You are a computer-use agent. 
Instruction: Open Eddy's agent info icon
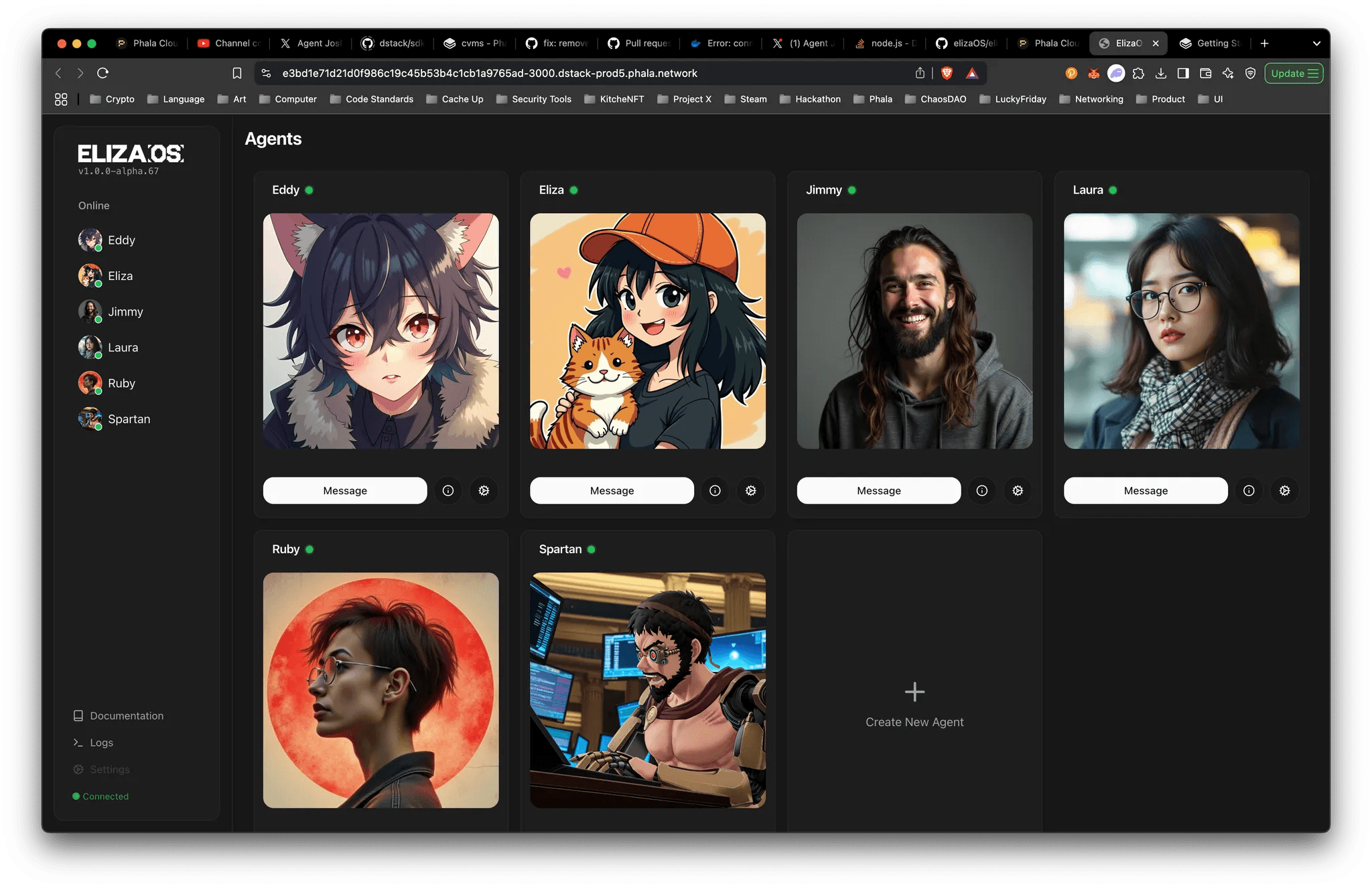point(448,490)
